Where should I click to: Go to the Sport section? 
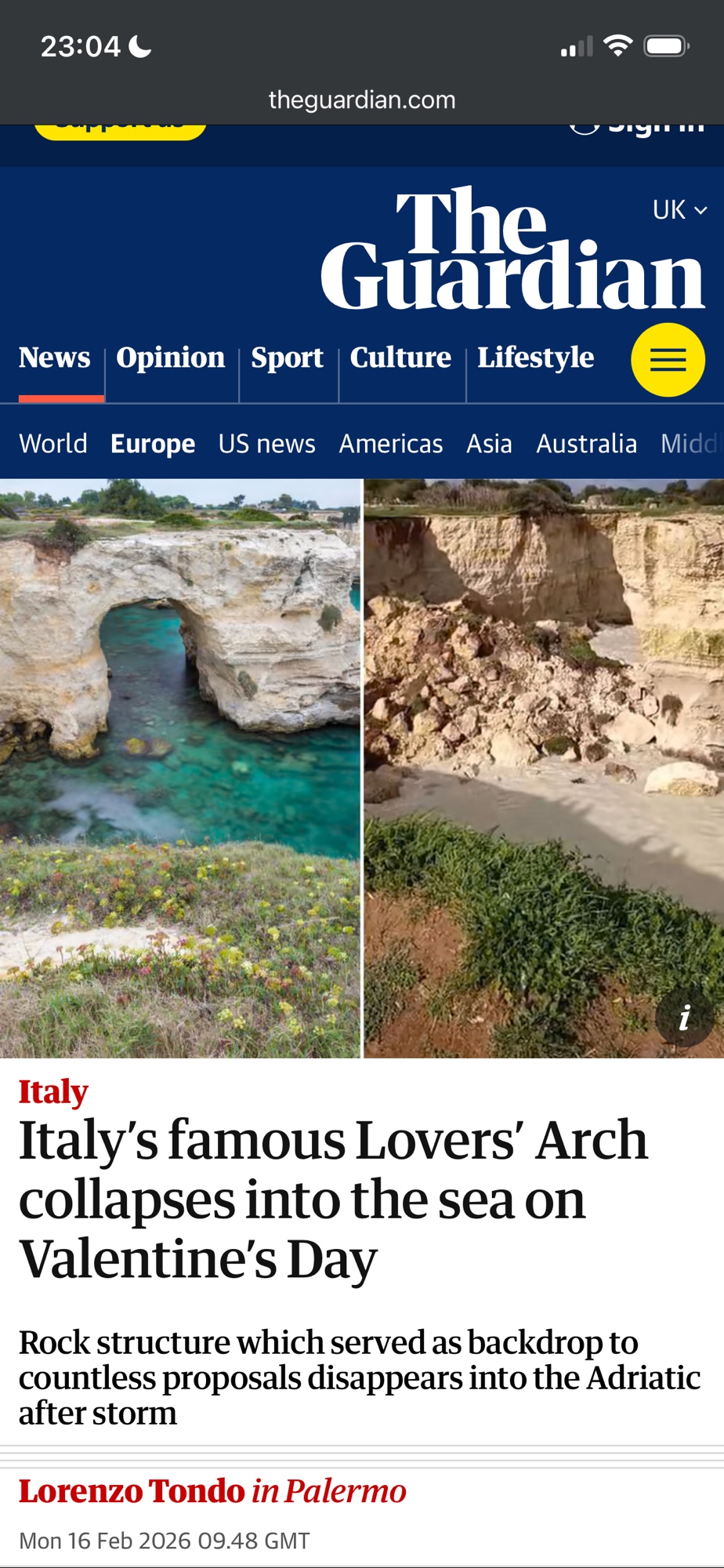click(x=287, y=358)
